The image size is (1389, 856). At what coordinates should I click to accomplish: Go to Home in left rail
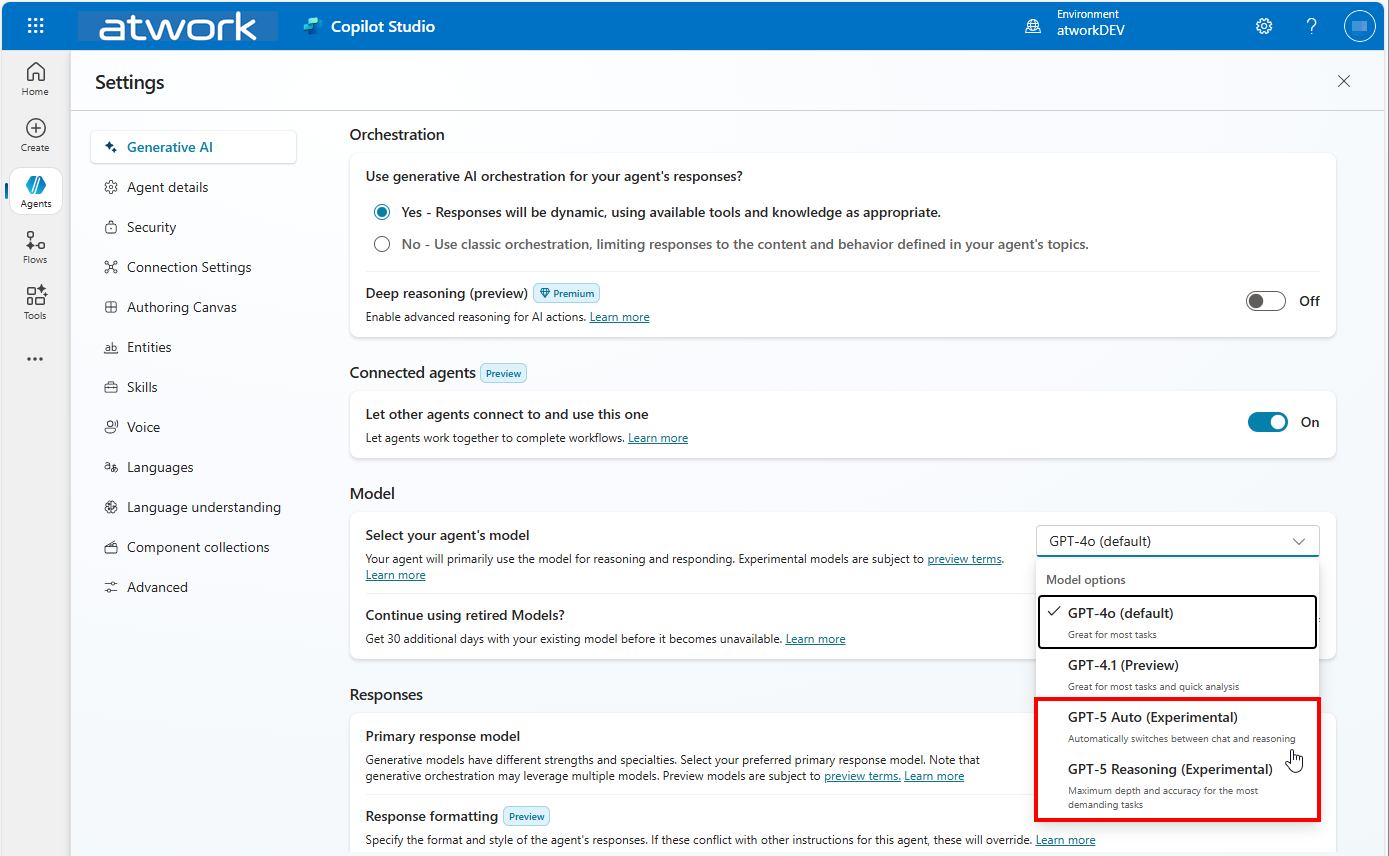35,78
